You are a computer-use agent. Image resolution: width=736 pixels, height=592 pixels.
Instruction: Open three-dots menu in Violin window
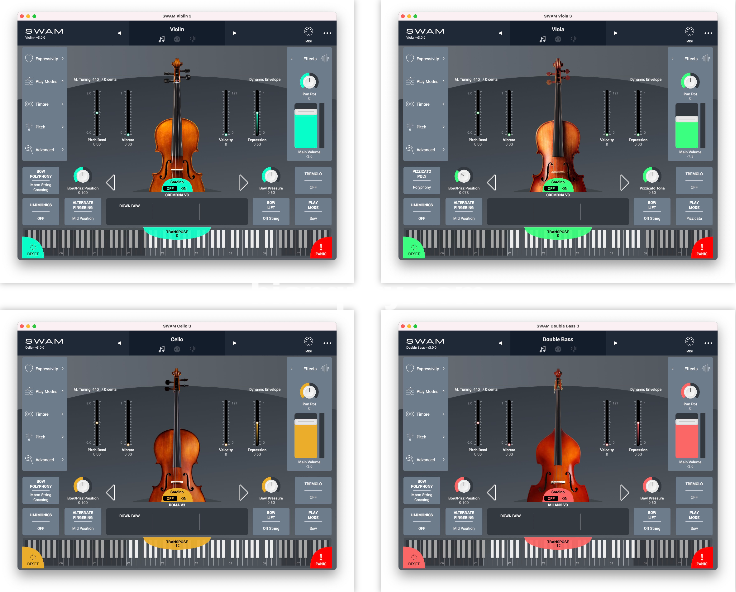click(327, 33)
